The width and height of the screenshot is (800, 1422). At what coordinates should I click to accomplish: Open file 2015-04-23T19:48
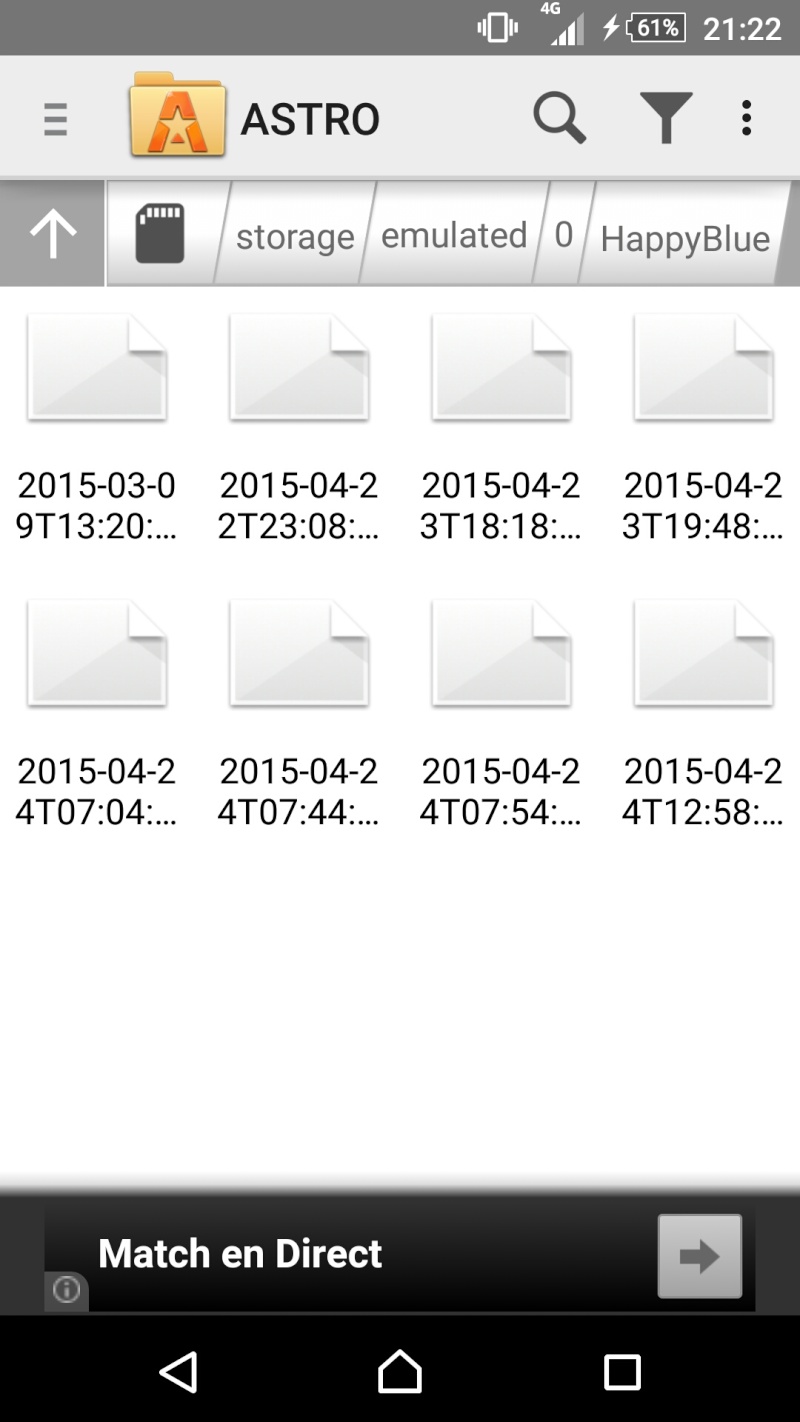pos(703,428)
